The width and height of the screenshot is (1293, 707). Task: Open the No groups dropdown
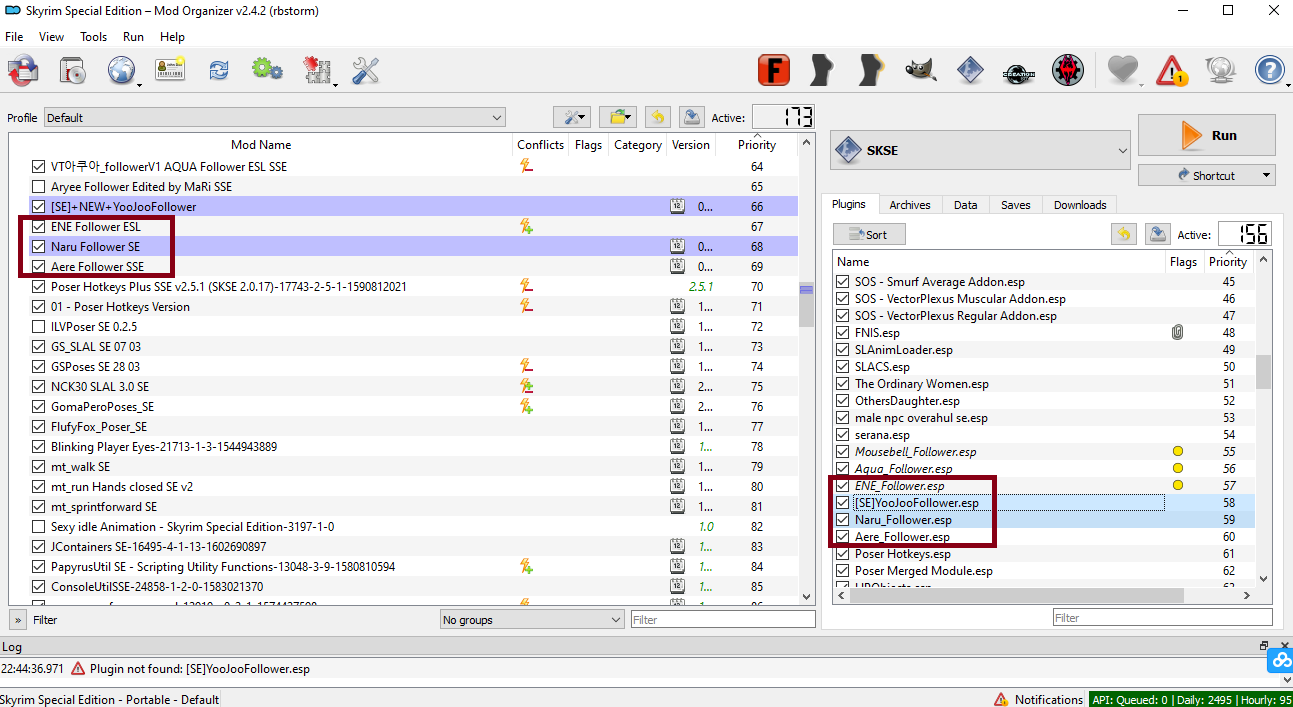(x=532, y=620)
